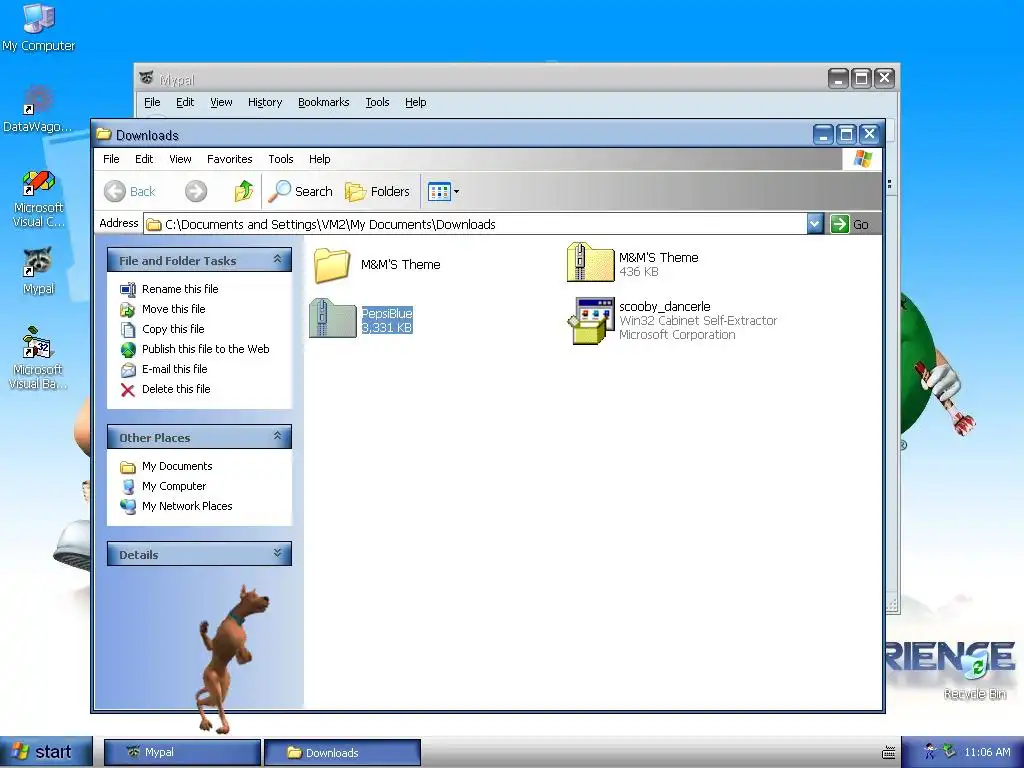Viewport: 1024px width, 768px height.
Task: Open Mypal window File menu
Action: click(x=152, y=102)
